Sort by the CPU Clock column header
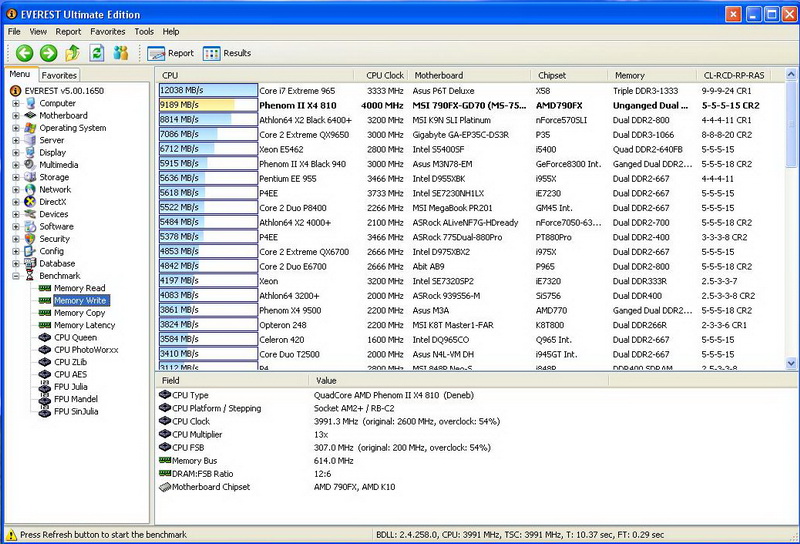 coord(381,75)
